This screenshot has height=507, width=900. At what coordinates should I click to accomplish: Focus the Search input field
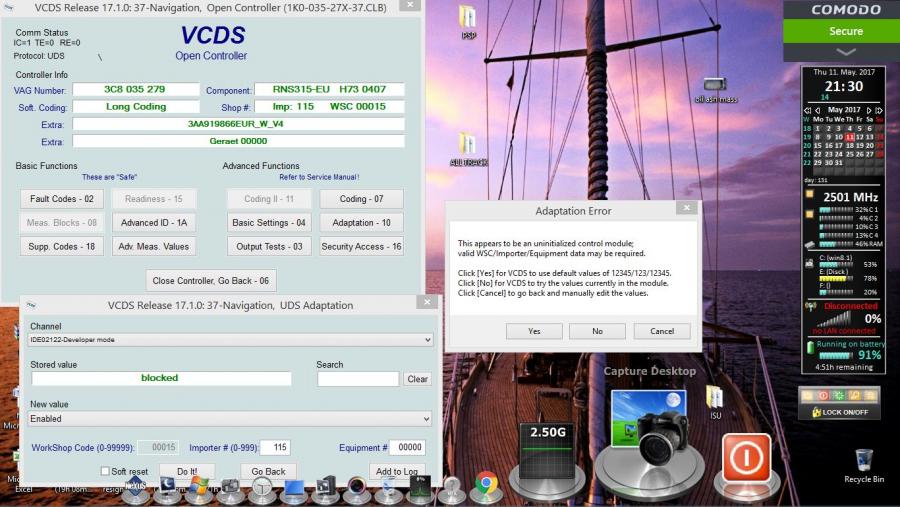(x=358, y=379)
